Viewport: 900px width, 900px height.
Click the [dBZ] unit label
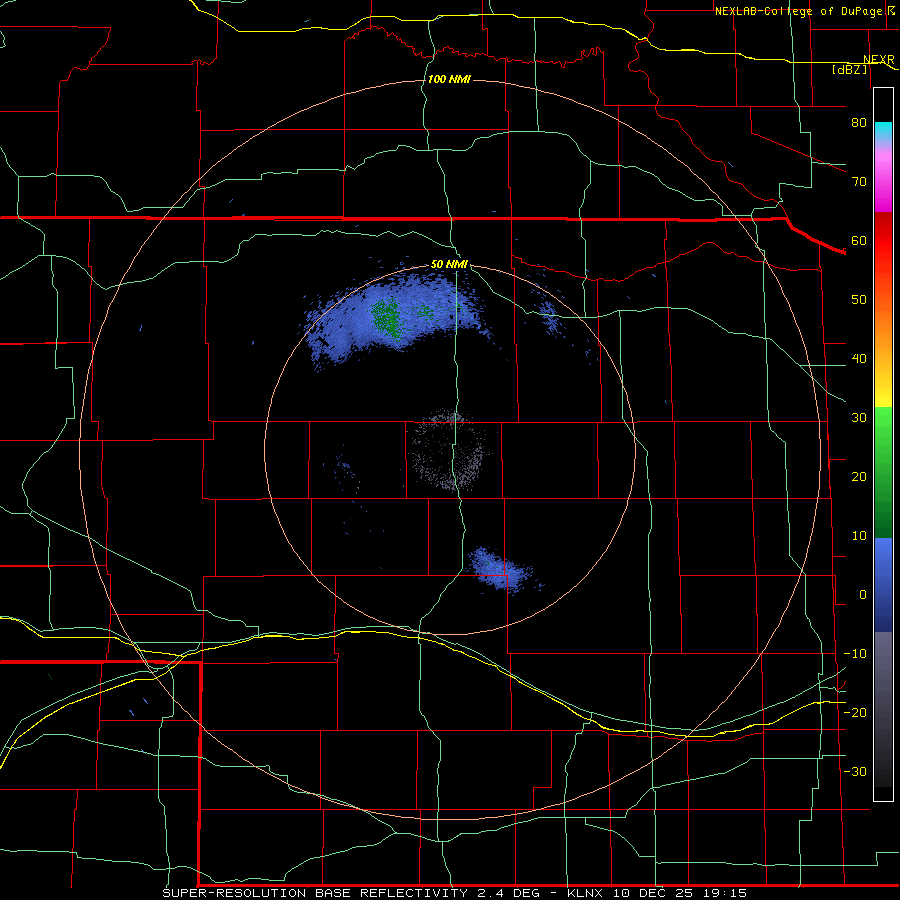click(x=849, y=69)
